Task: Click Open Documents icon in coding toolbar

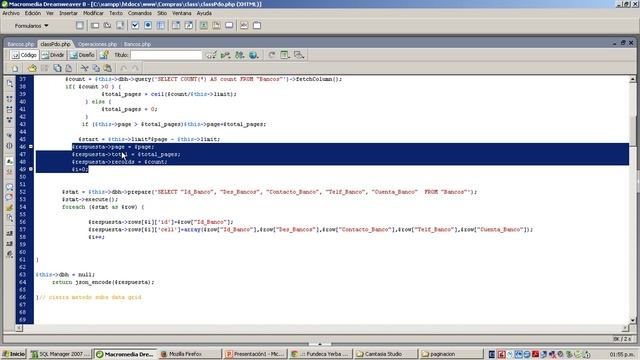Action: (x=9, y=84)
